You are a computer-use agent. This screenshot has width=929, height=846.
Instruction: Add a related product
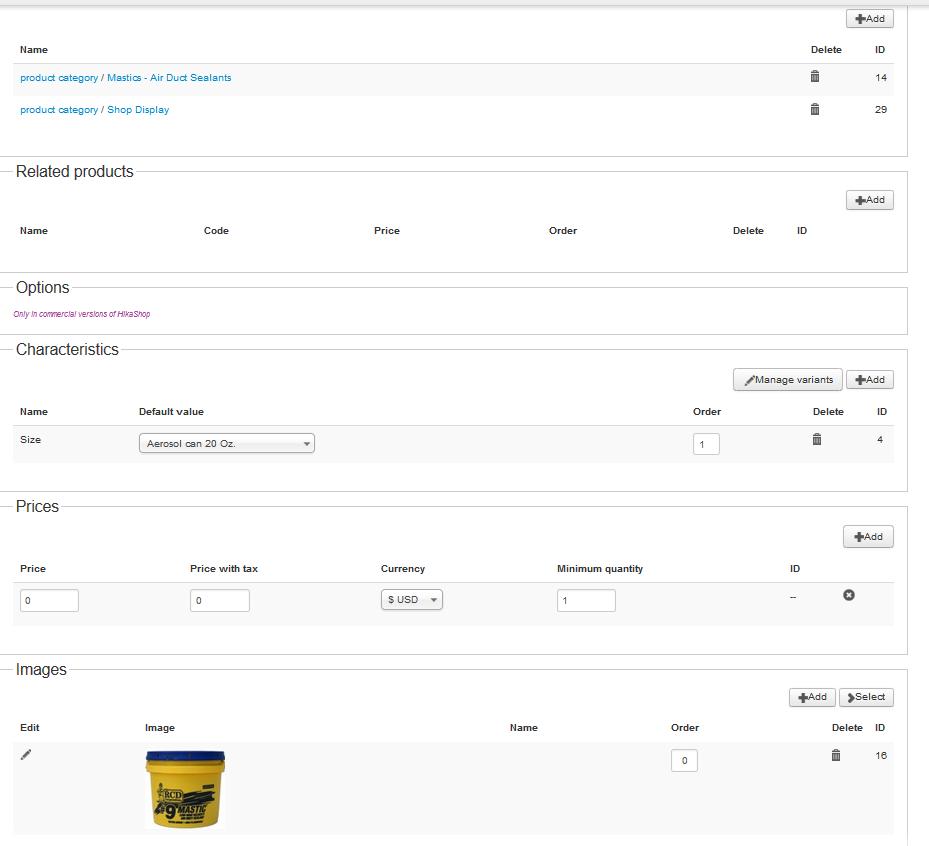point(869,200)
